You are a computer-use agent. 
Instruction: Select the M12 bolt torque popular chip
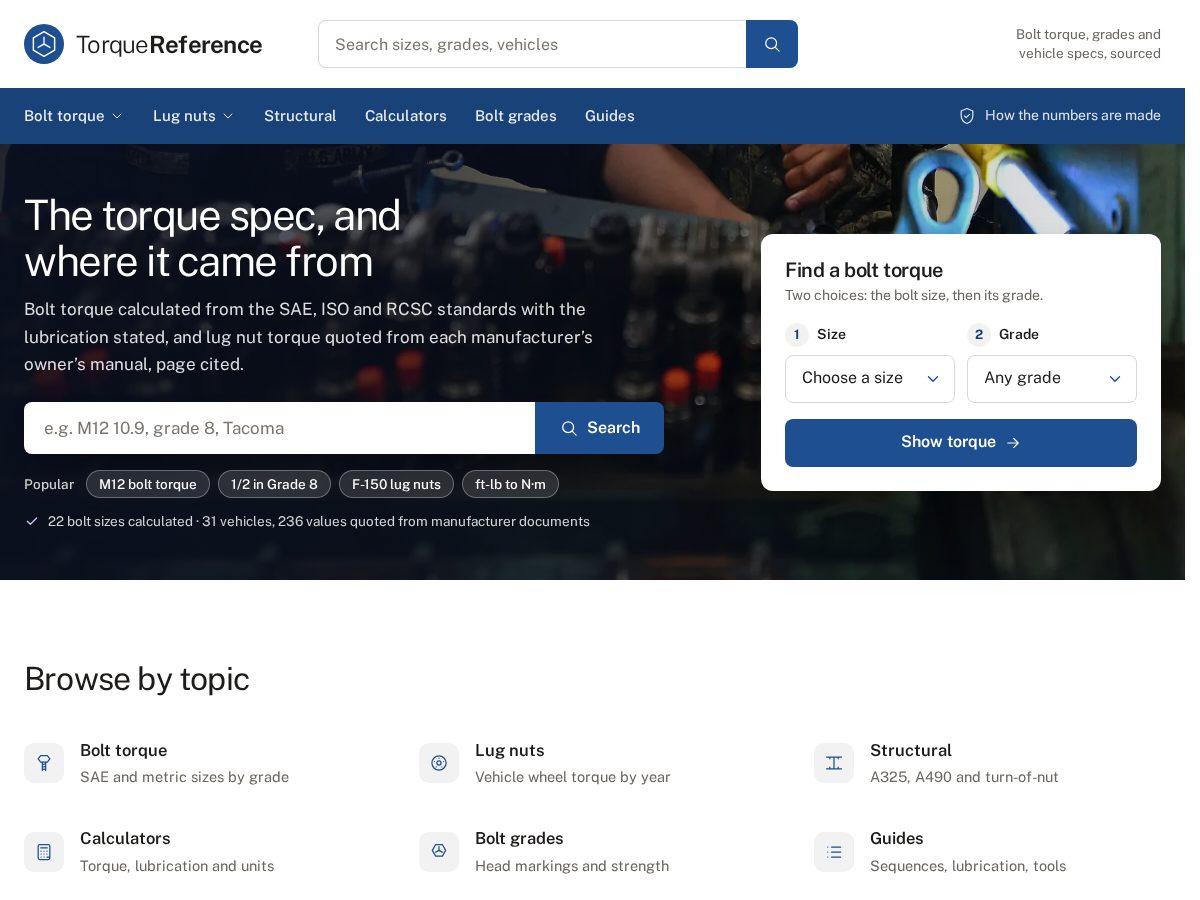click(148, 484)
